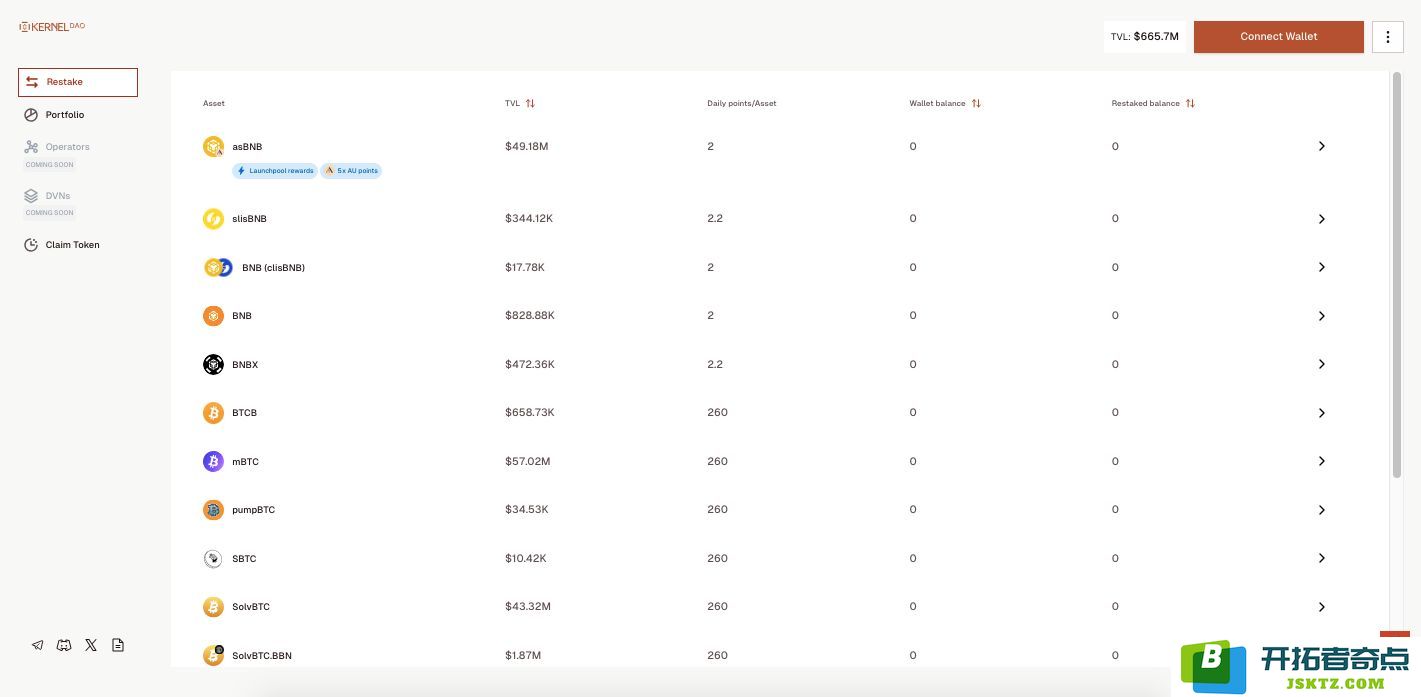
Task: Click the asBNB token icon
Action: click(x=213, y=147)
